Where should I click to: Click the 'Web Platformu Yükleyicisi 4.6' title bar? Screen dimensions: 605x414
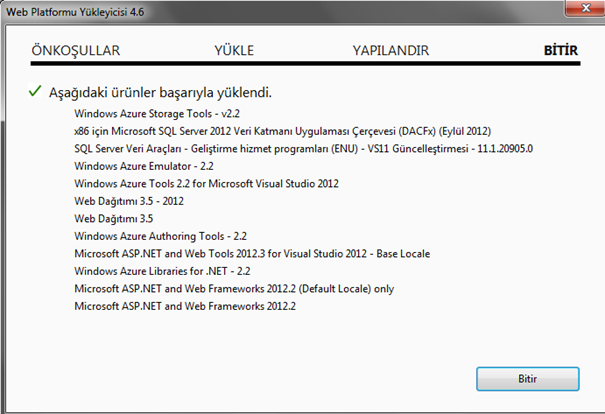click(x=76, y=12)
